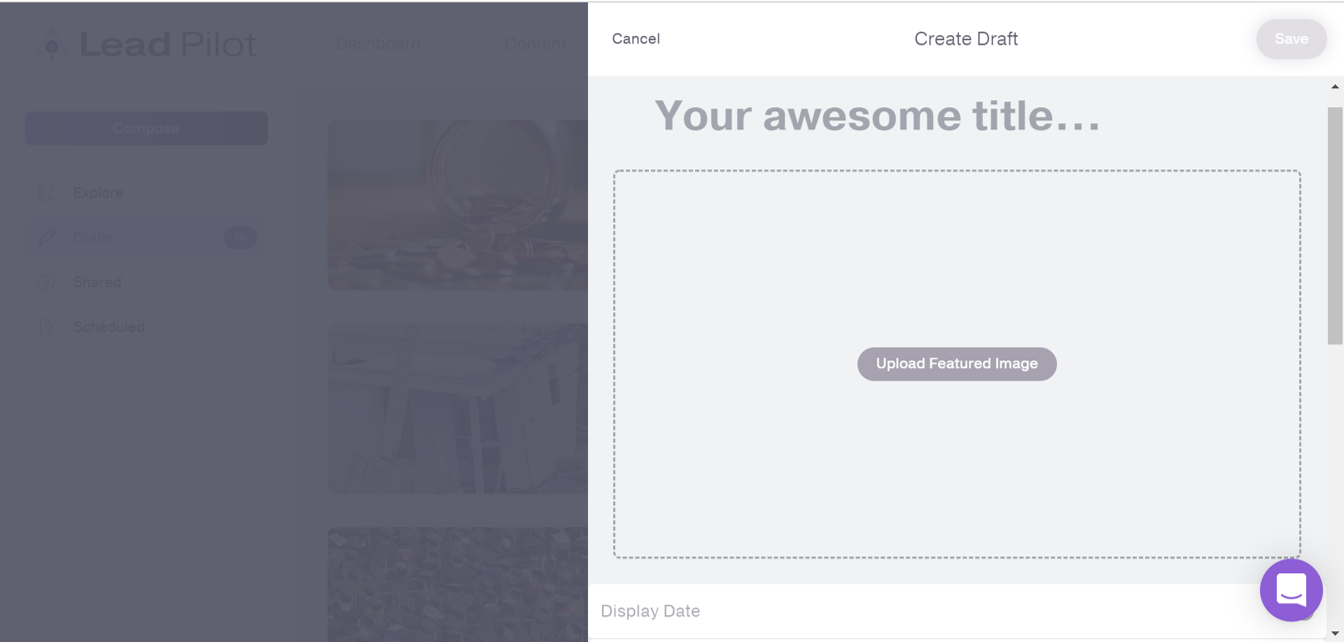Screen dimensions: 1344x642
Task: Click the Lead Pilot brand name
Action: tap(168, 45)
